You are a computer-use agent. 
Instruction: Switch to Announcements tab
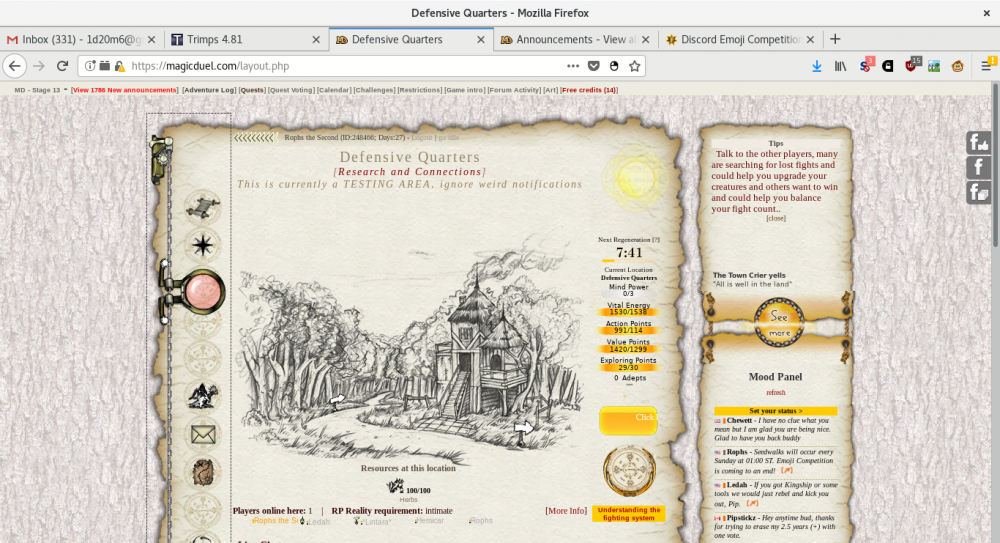pyautogui.click(x=575, y=40)
